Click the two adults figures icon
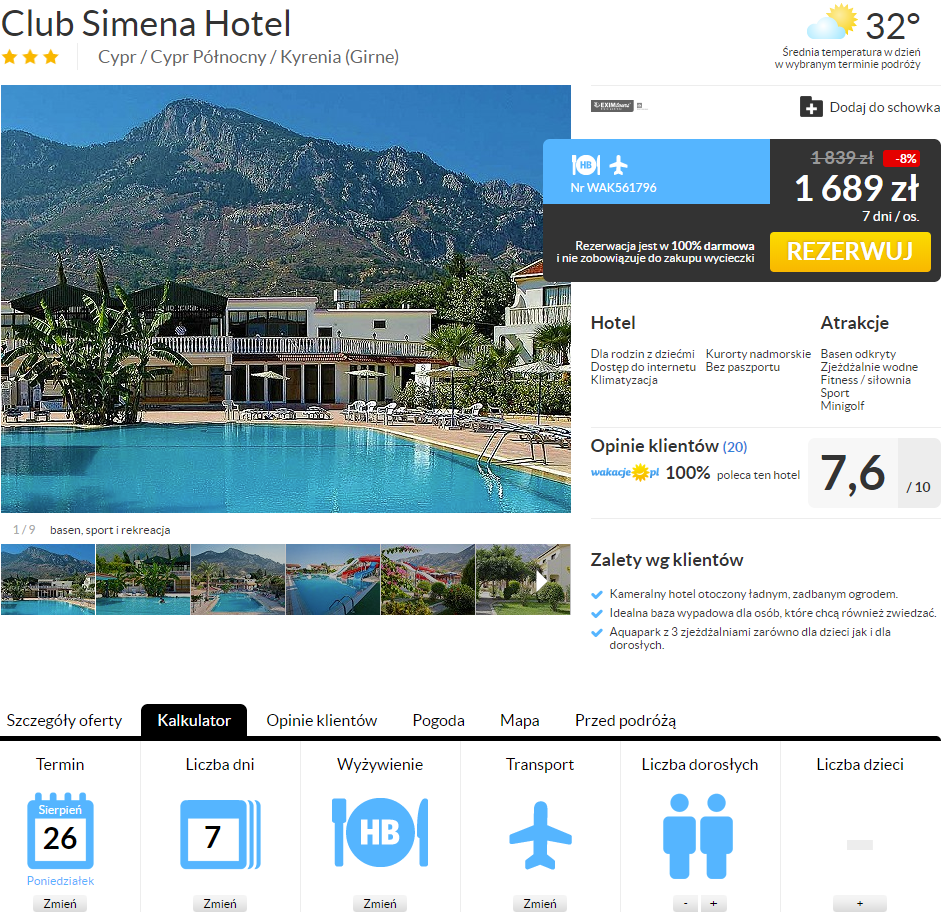Image resolution: width=941 pixels, height=919 pixels. pyautogui.click(x=698, y=836)
